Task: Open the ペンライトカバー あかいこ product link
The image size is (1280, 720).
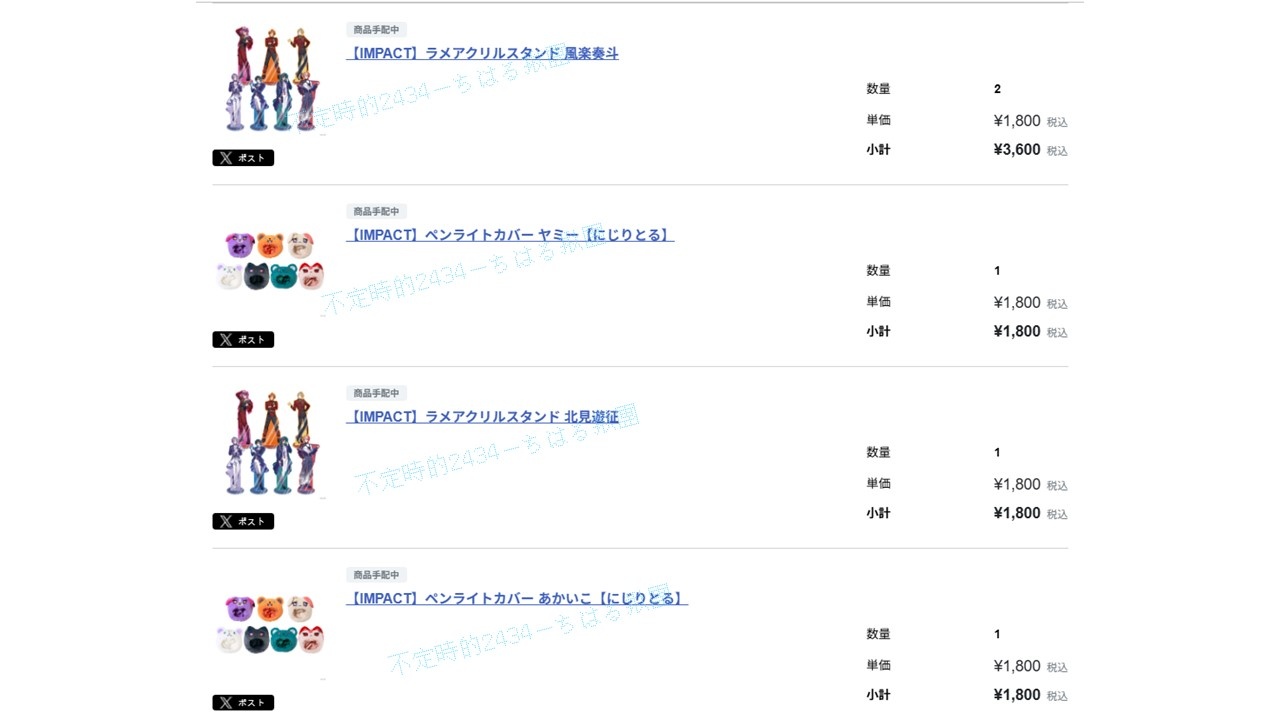Action: coord(517,599)
